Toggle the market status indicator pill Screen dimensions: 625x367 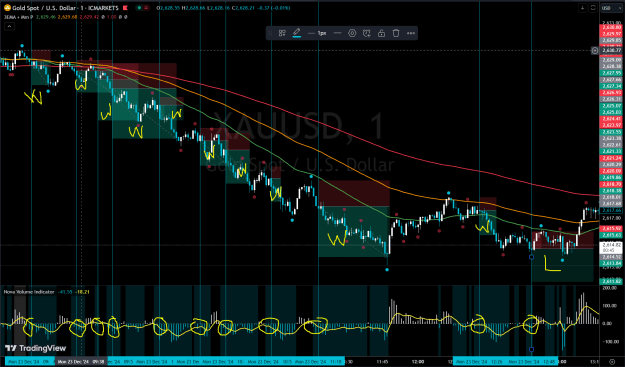[x=142, y=8]
